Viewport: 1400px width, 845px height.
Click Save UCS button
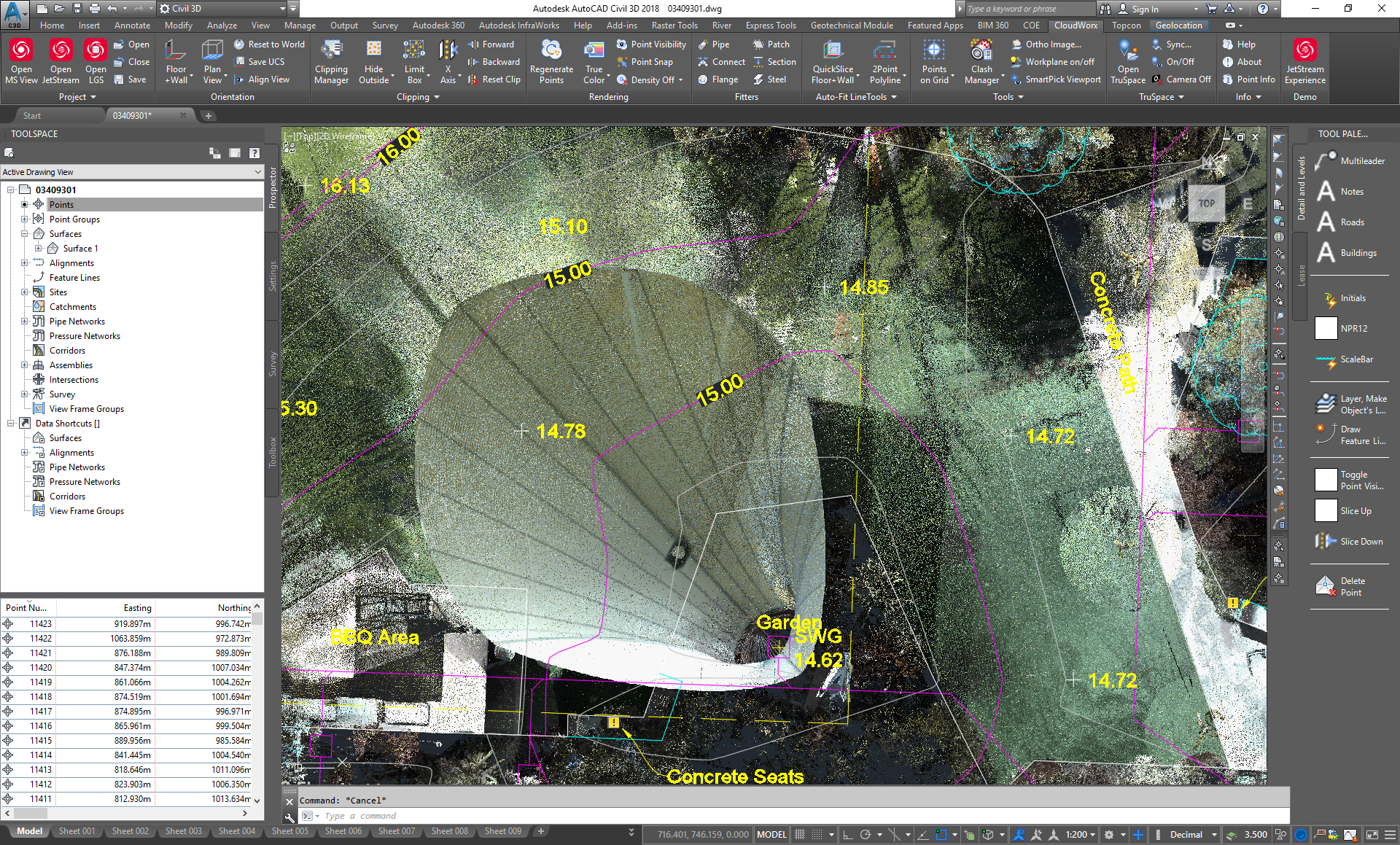pos(259,62)
